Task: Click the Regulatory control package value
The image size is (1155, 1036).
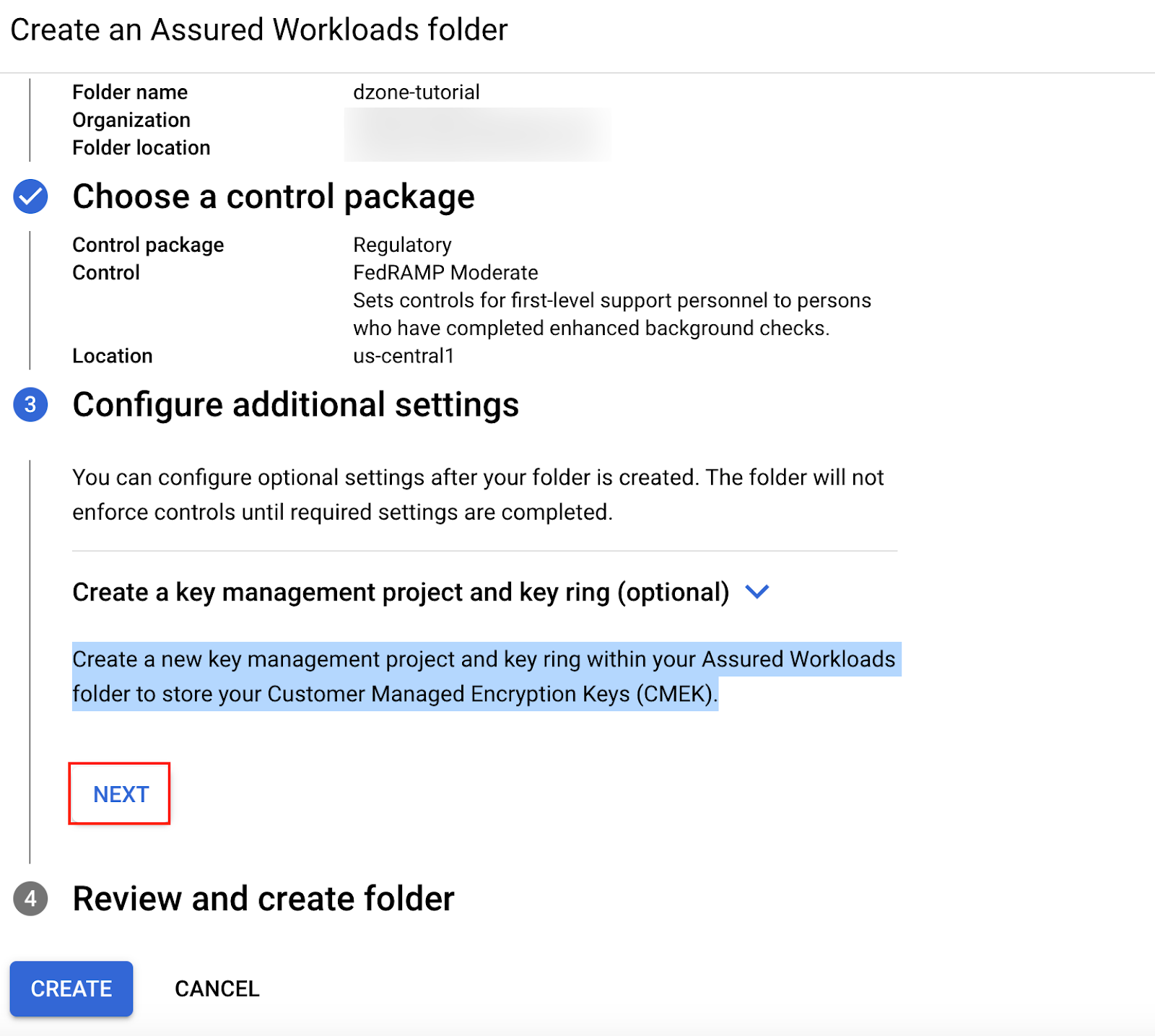Action: pos(402,245)
